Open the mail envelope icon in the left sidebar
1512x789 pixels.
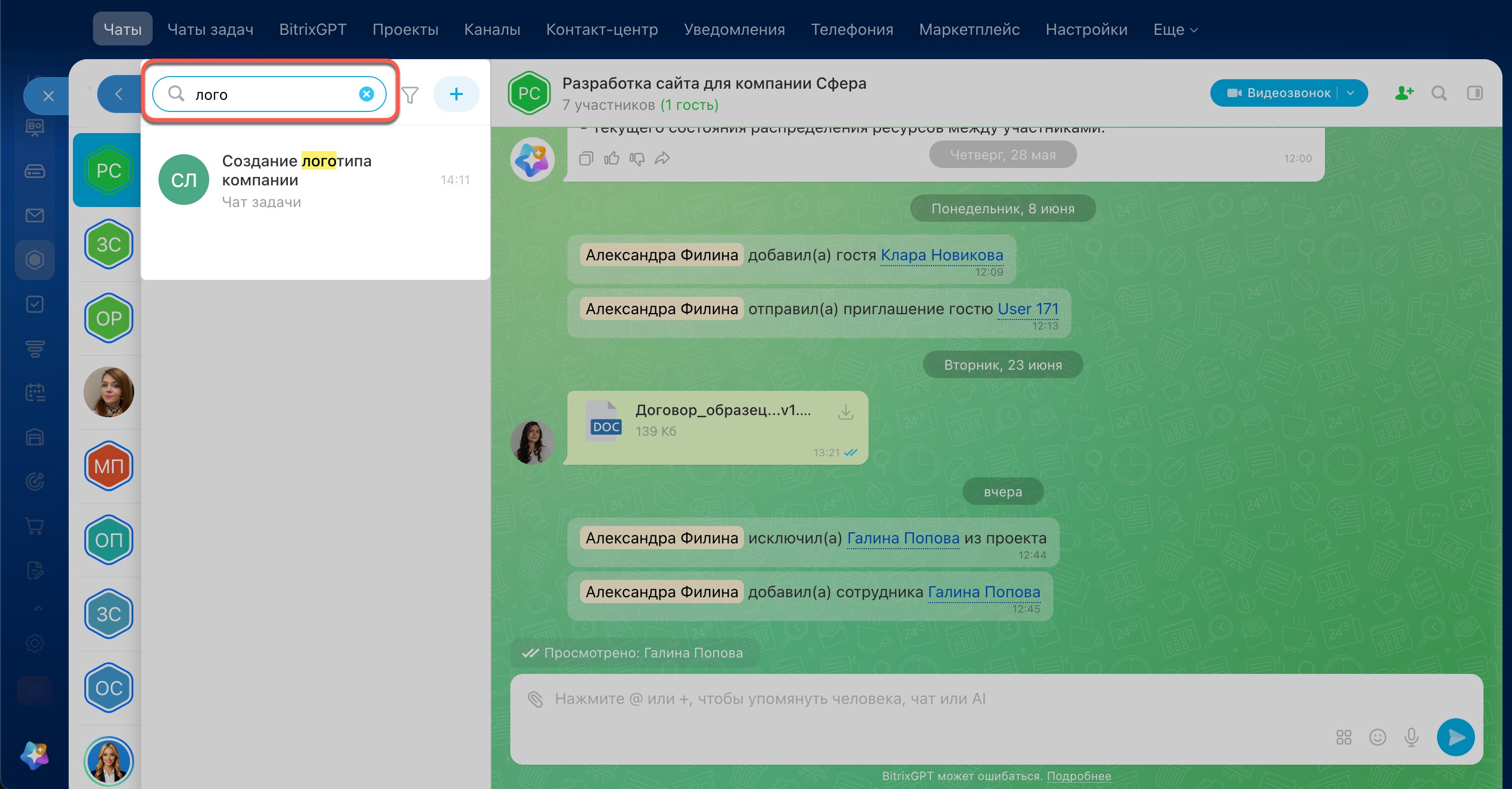point(35,215)
